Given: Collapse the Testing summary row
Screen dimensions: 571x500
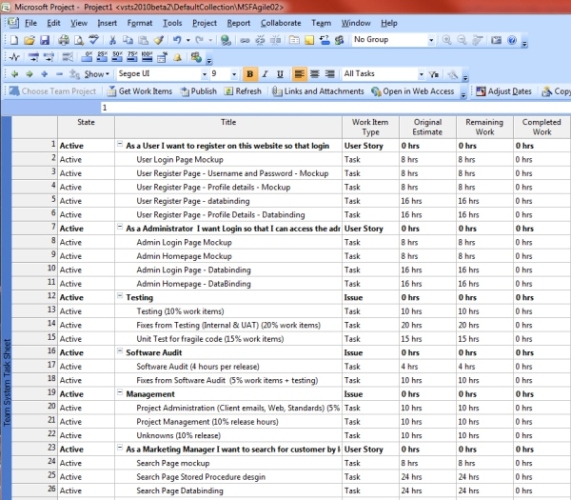Looking at the screenshot, I should [120, 296].
